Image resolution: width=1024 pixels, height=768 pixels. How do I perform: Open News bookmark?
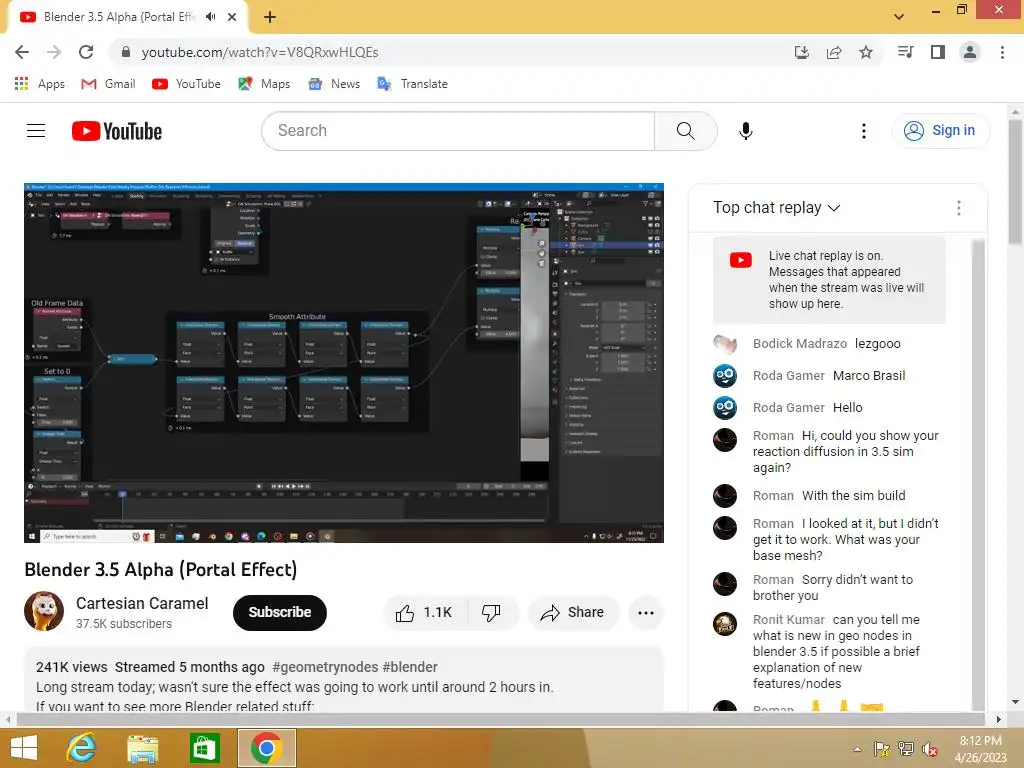point(334,84)
